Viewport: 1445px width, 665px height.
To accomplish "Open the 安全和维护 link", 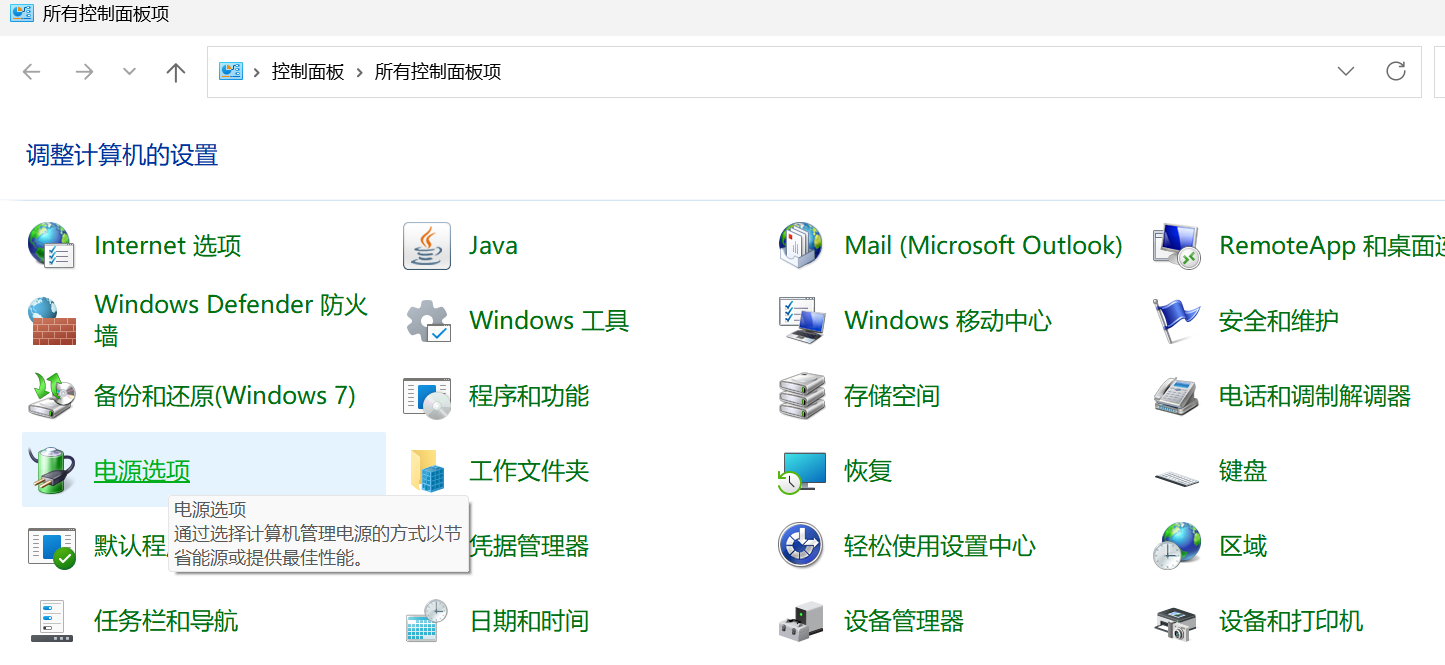I will 1279,321.
